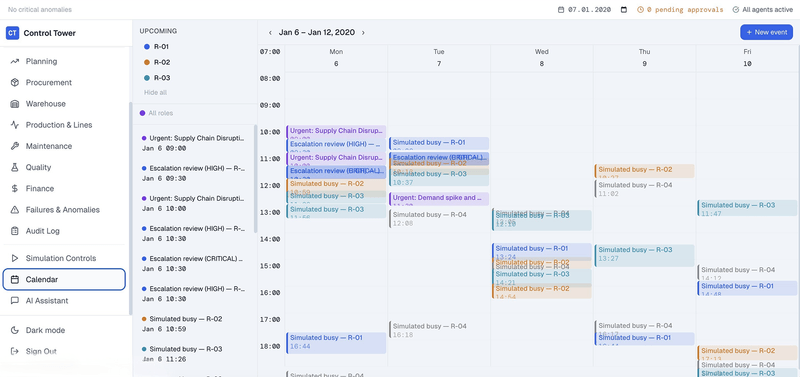Click the Maintenance wrench icon
The image size is (800, 377).
(x=15, y=146)
